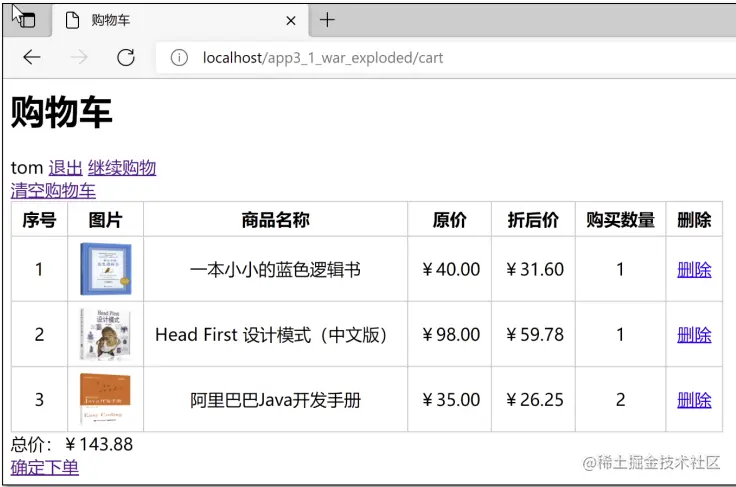The image size is (736, 487).
Task: Click the Alibaba Java manual cover image
Action: [x=105, y=399]
